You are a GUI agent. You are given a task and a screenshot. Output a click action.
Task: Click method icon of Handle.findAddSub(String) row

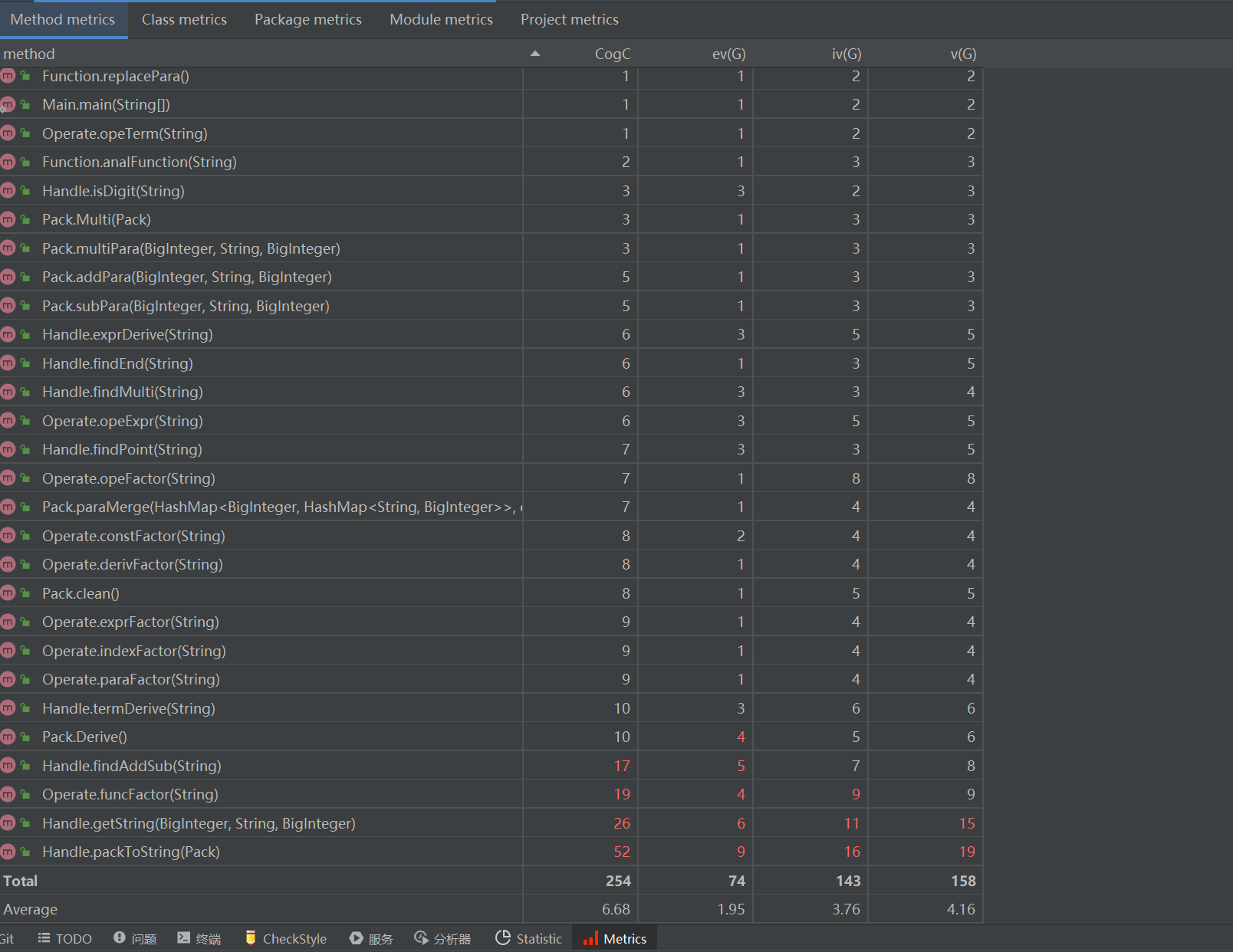[x=8, y=765]
